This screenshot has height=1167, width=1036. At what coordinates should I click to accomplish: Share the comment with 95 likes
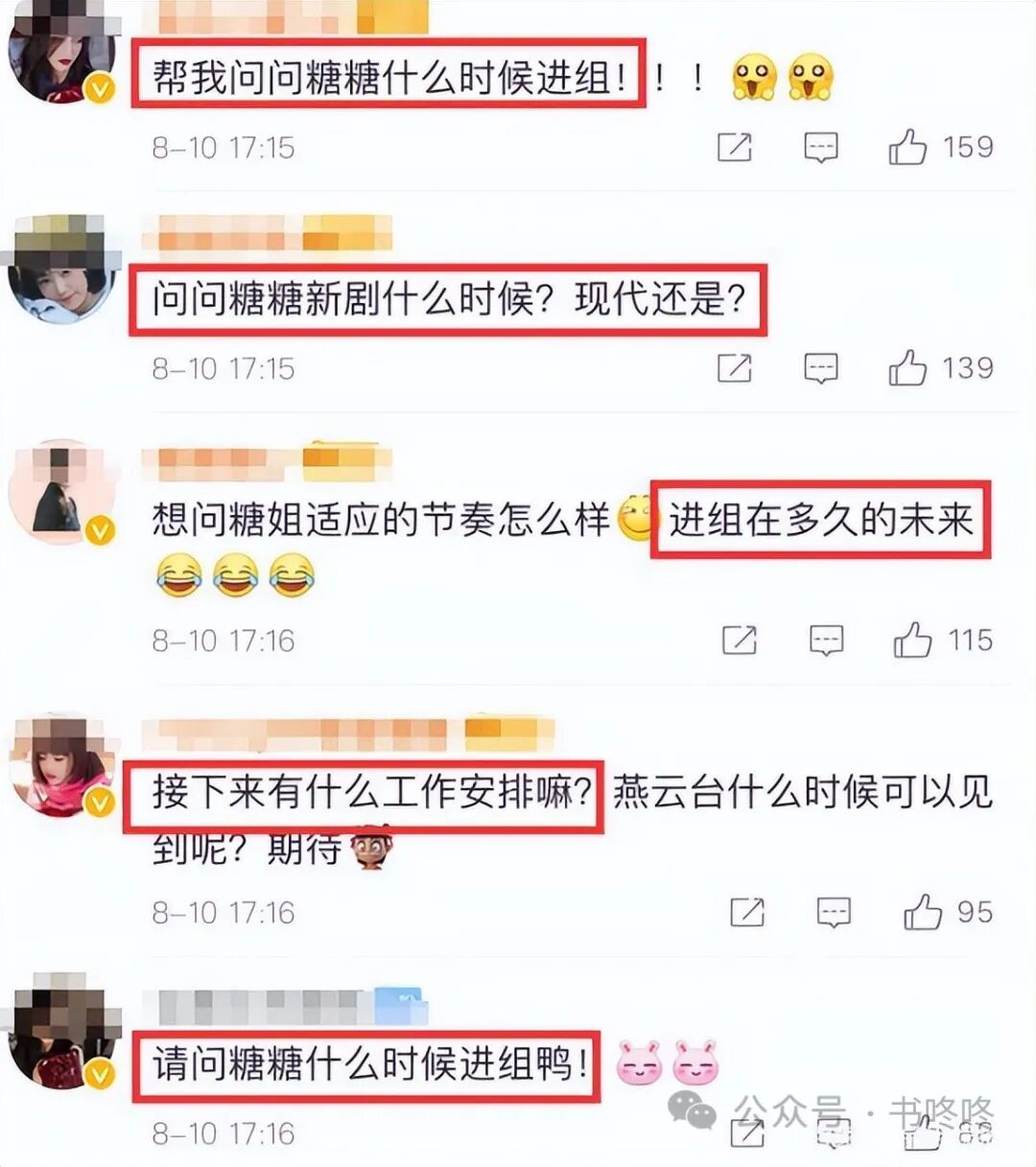(747, 912)
